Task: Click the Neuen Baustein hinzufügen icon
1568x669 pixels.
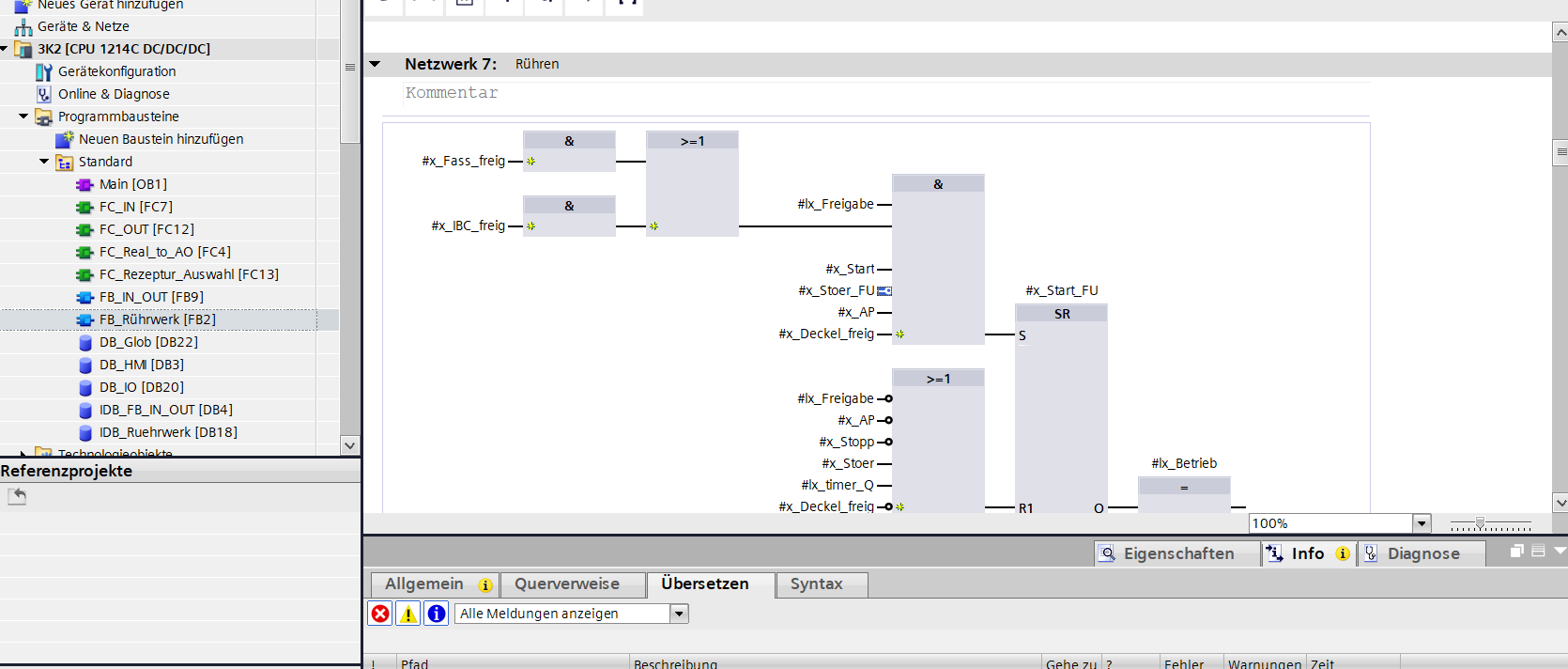Action: [x=64, y=139]
